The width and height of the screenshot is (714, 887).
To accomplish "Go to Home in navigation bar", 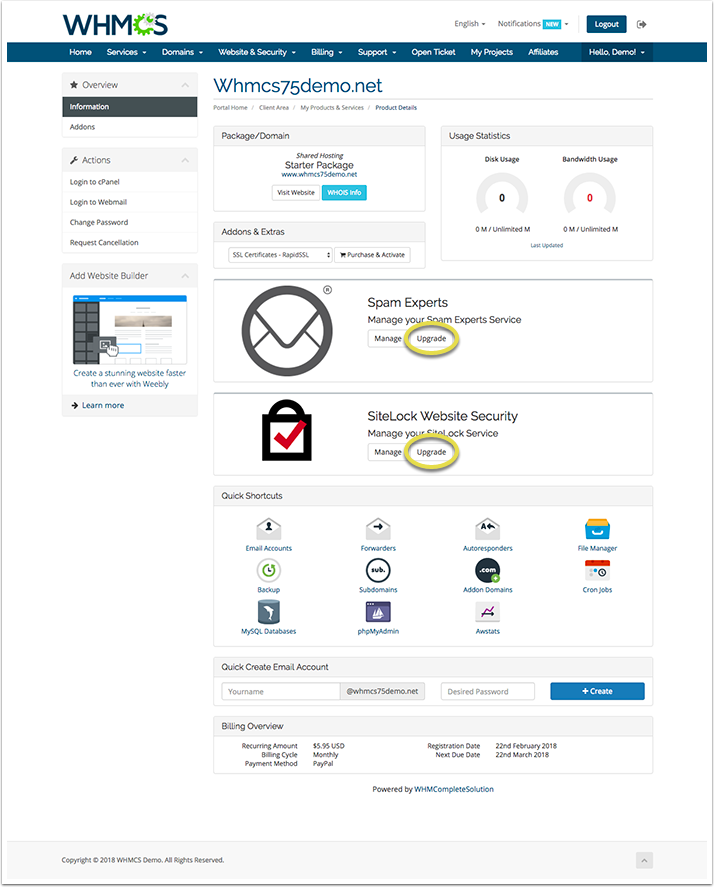I will [x=80, y=52].
